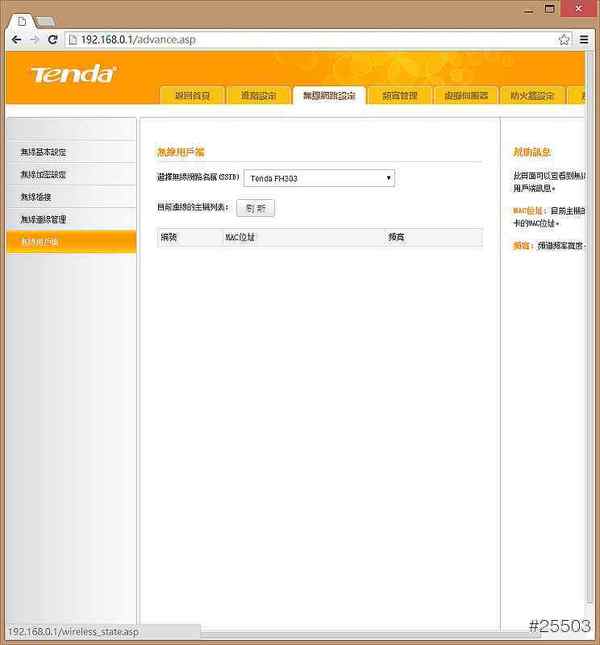
Task: Bookmark this page with the star
Action: [564, 40]
